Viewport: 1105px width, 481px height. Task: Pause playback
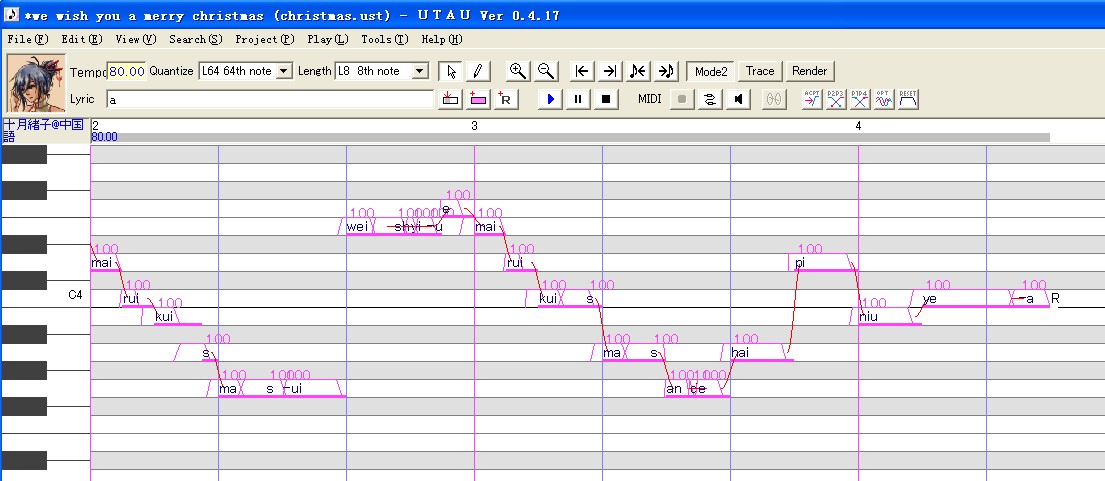point(578,99)
